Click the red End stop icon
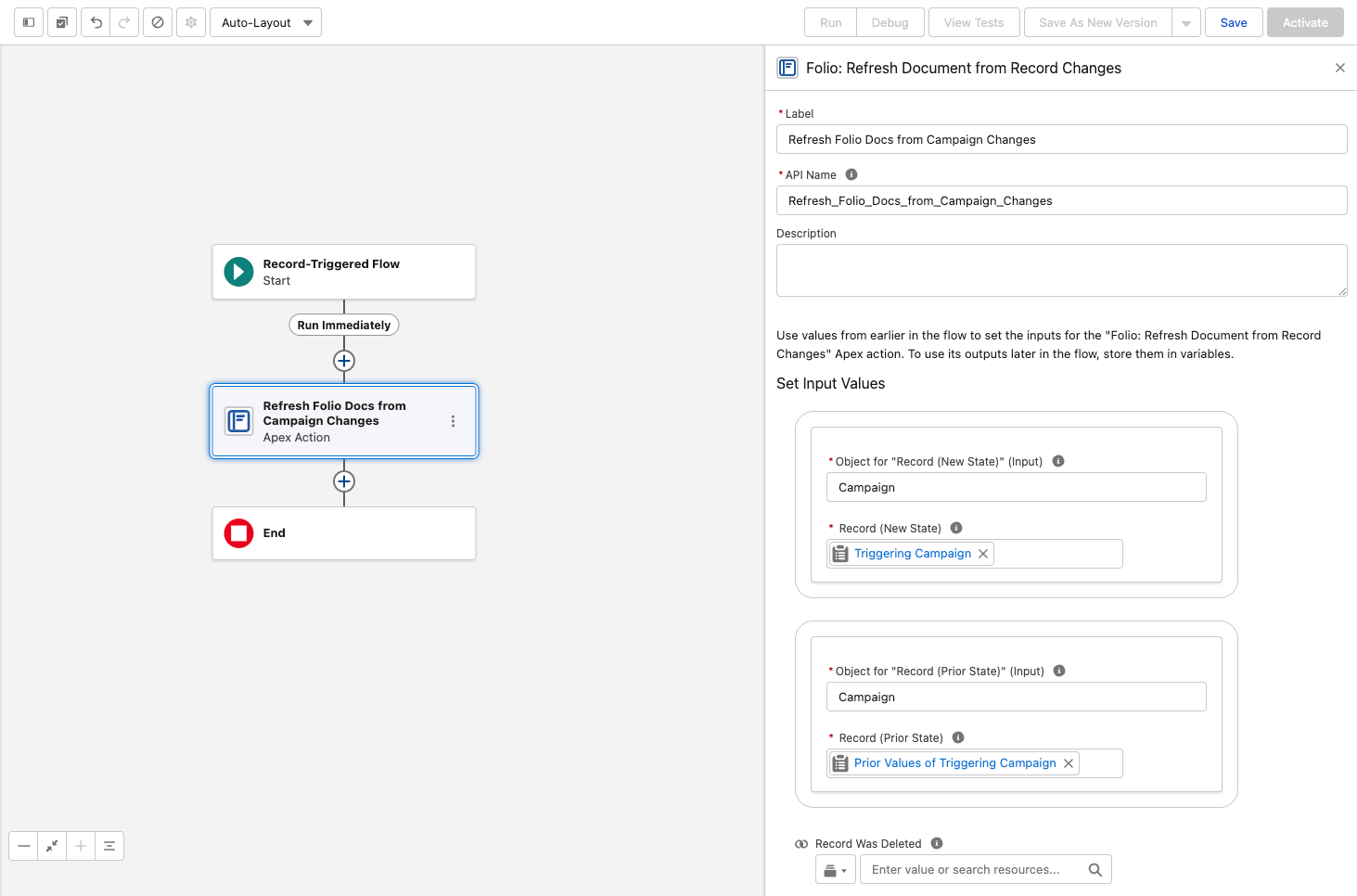 pos(238,533)
